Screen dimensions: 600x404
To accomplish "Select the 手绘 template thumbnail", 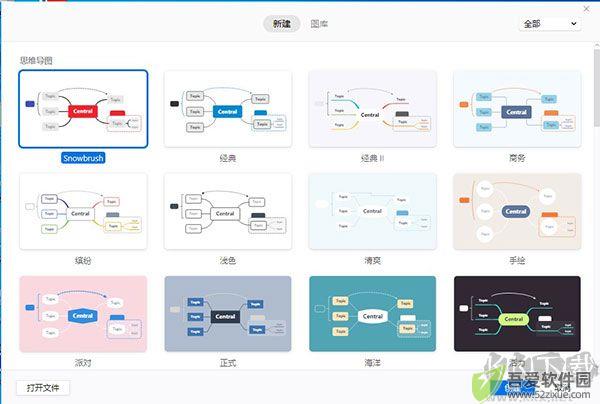I will [x=517, y=211].
